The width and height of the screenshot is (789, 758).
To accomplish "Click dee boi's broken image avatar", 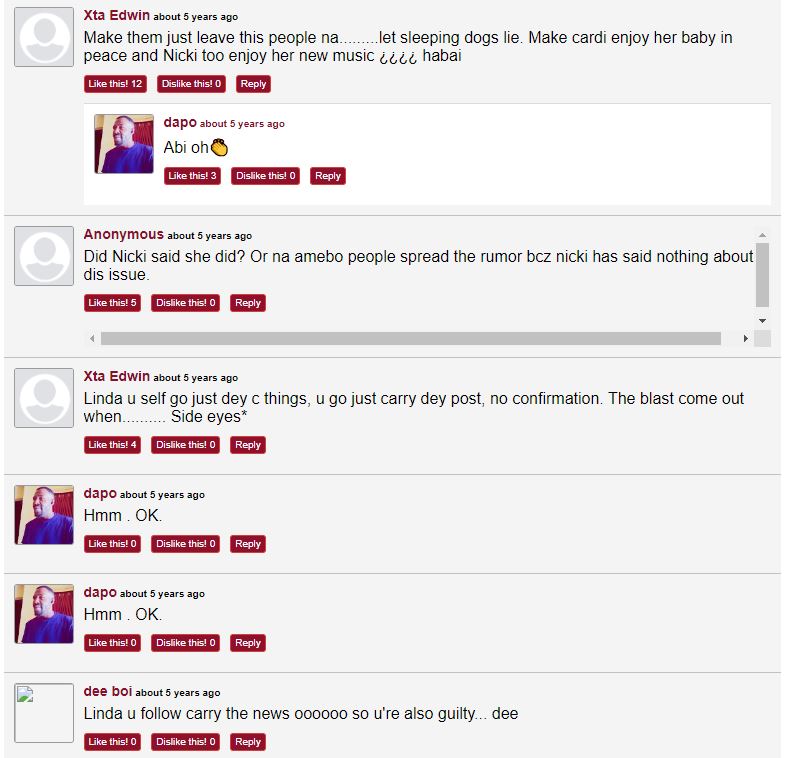I will click(44, 713).
